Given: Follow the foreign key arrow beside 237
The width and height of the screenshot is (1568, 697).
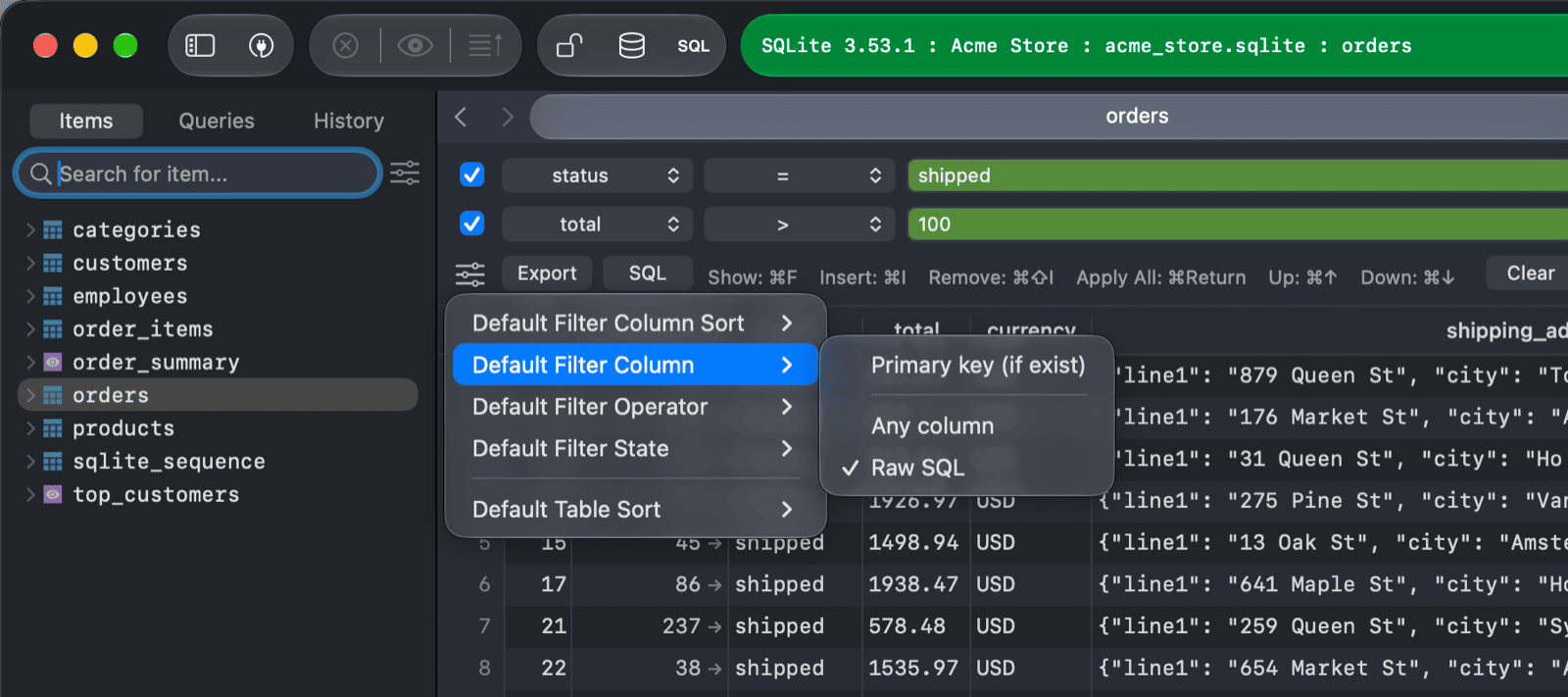Looking at the screenshot, I should (714, 626).
